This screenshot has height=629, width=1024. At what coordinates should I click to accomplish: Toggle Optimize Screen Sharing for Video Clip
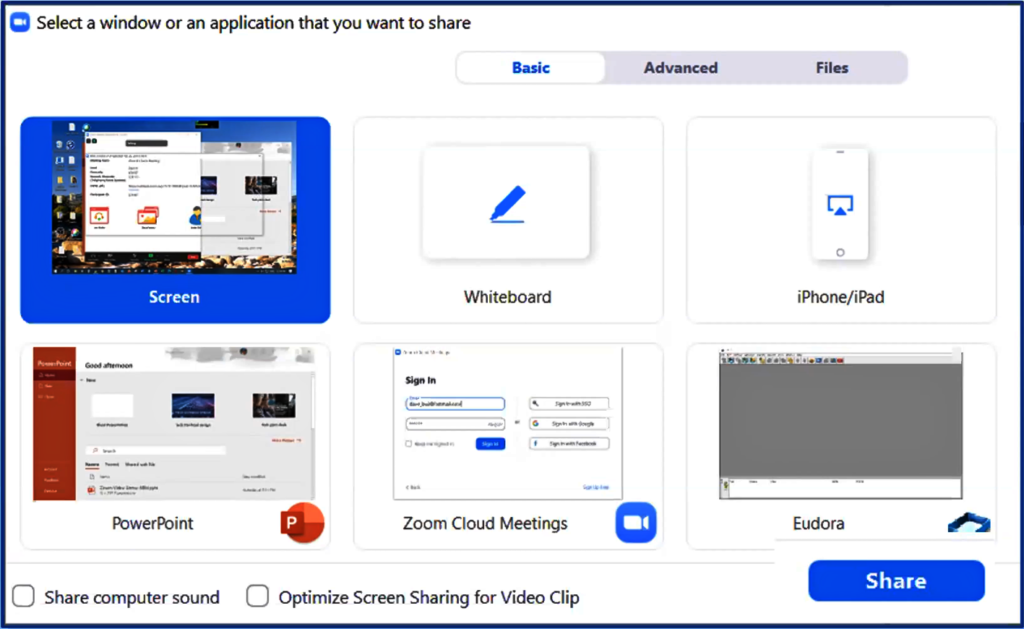tap(257, 596)
